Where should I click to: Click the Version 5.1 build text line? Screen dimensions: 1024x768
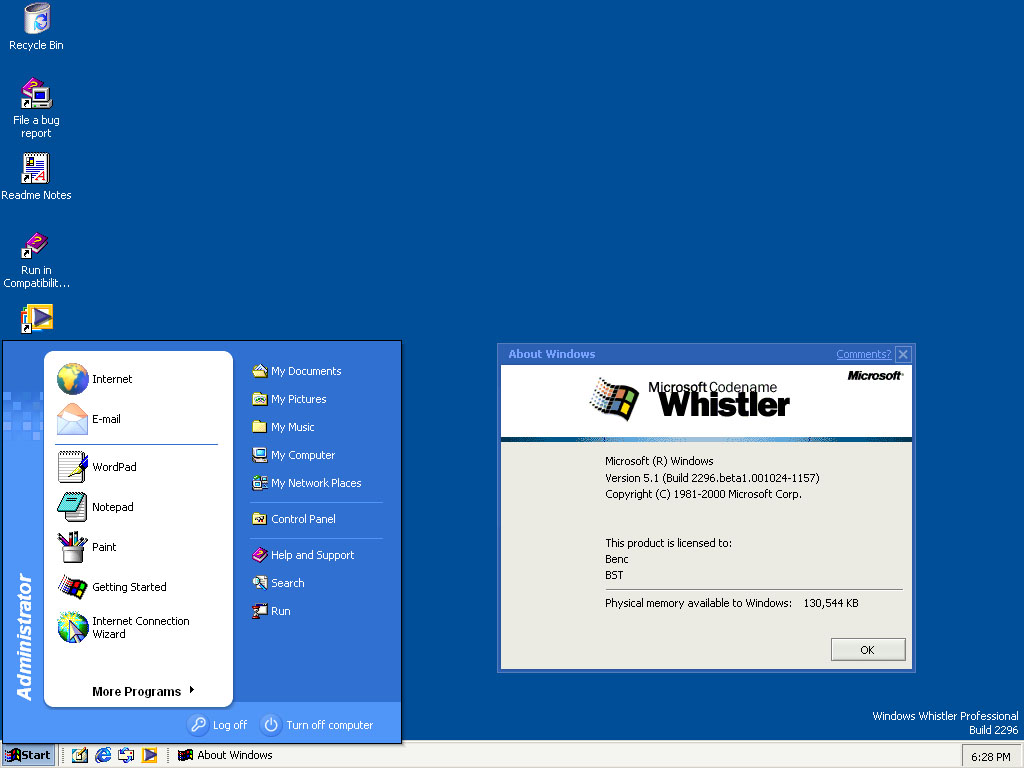(x=712, y=477)
